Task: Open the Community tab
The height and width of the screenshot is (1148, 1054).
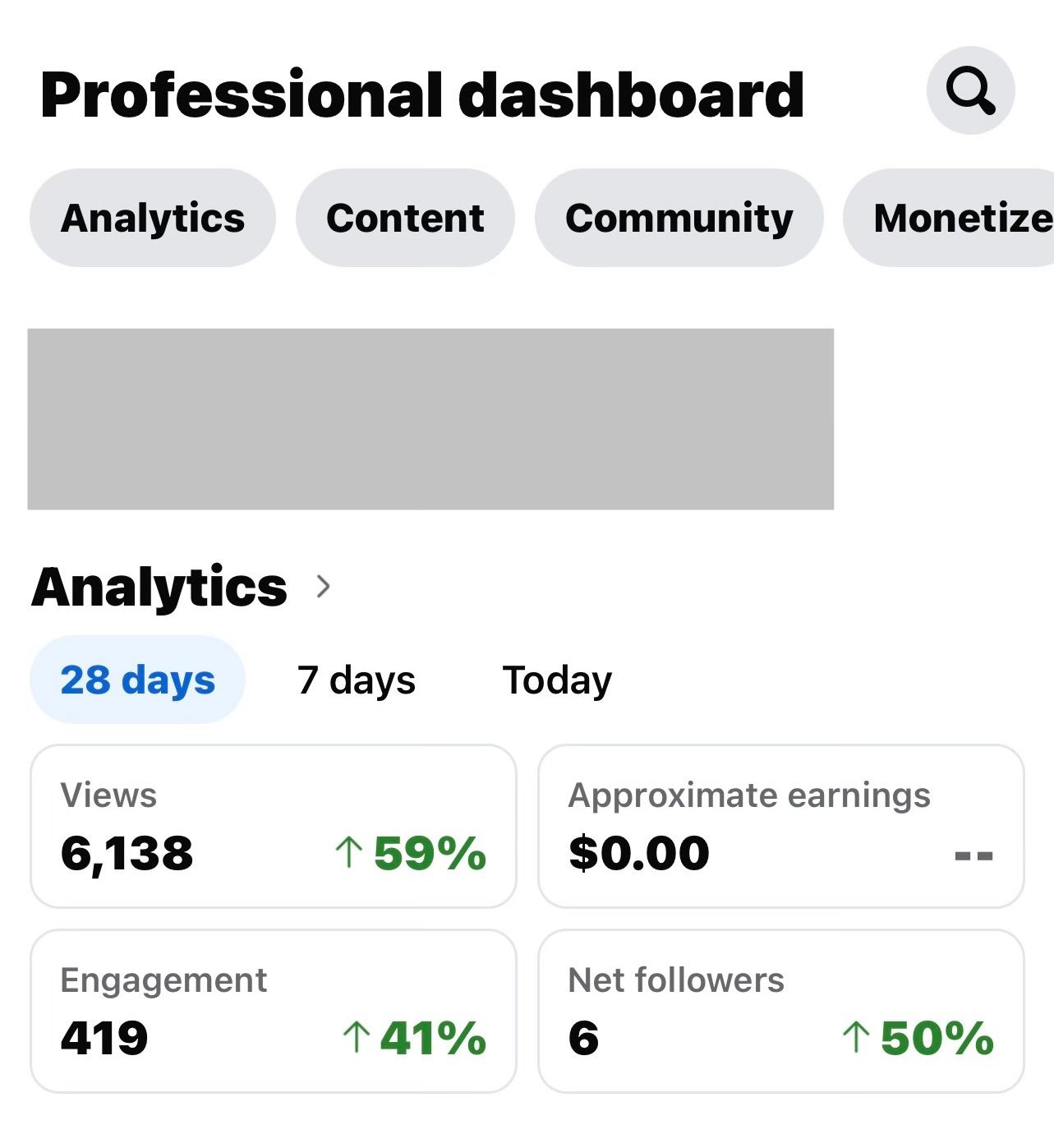Action: tap(679, 218)
